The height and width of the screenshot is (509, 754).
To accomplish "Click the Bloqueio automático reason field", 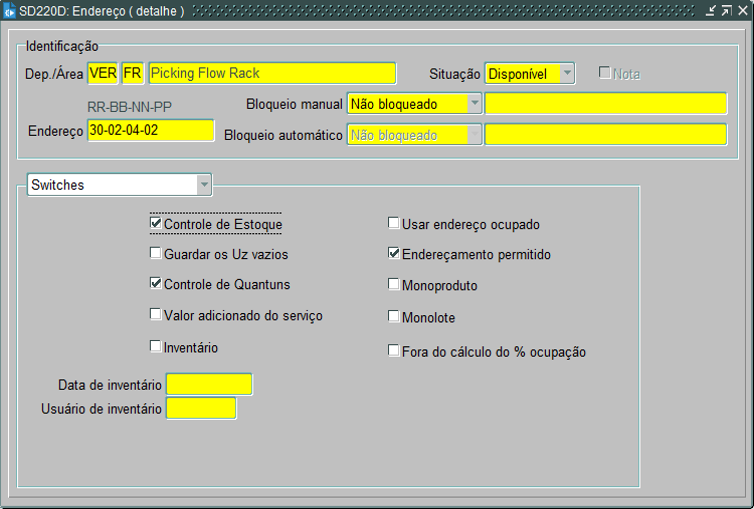I will 606,135.
